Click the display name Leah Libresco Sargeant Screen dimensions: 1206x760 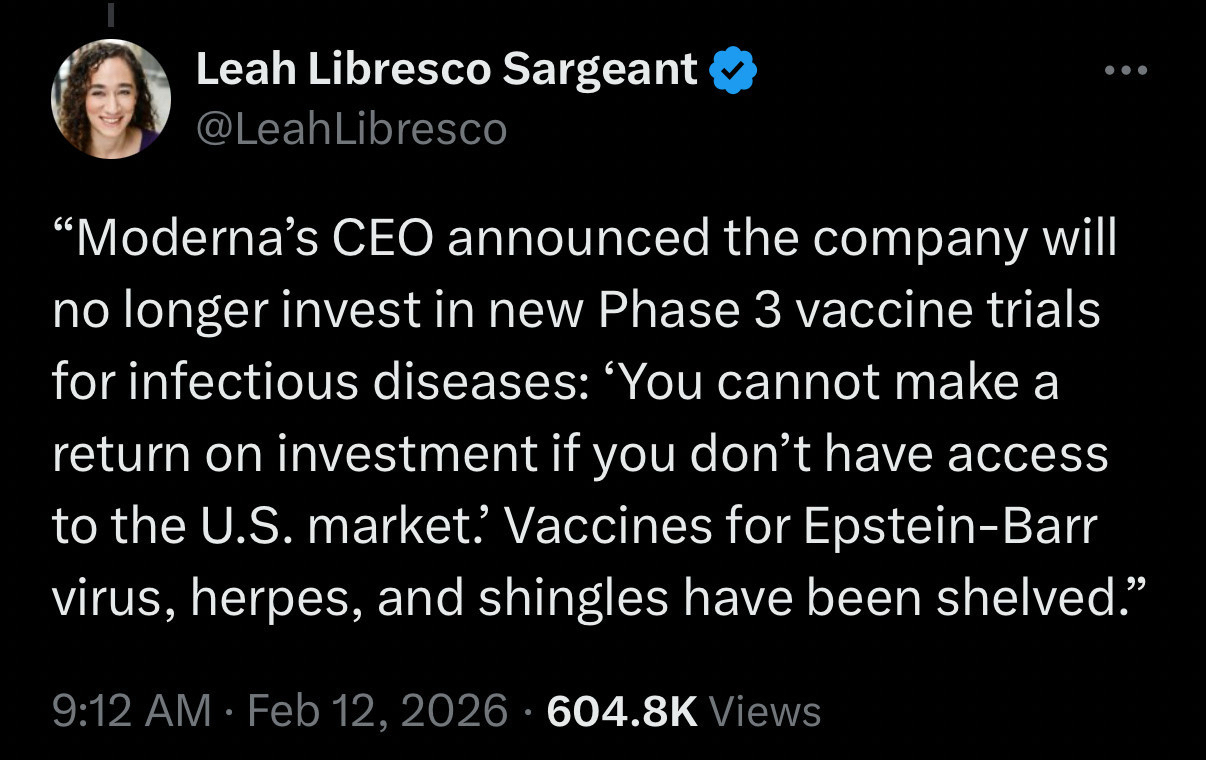446,69
